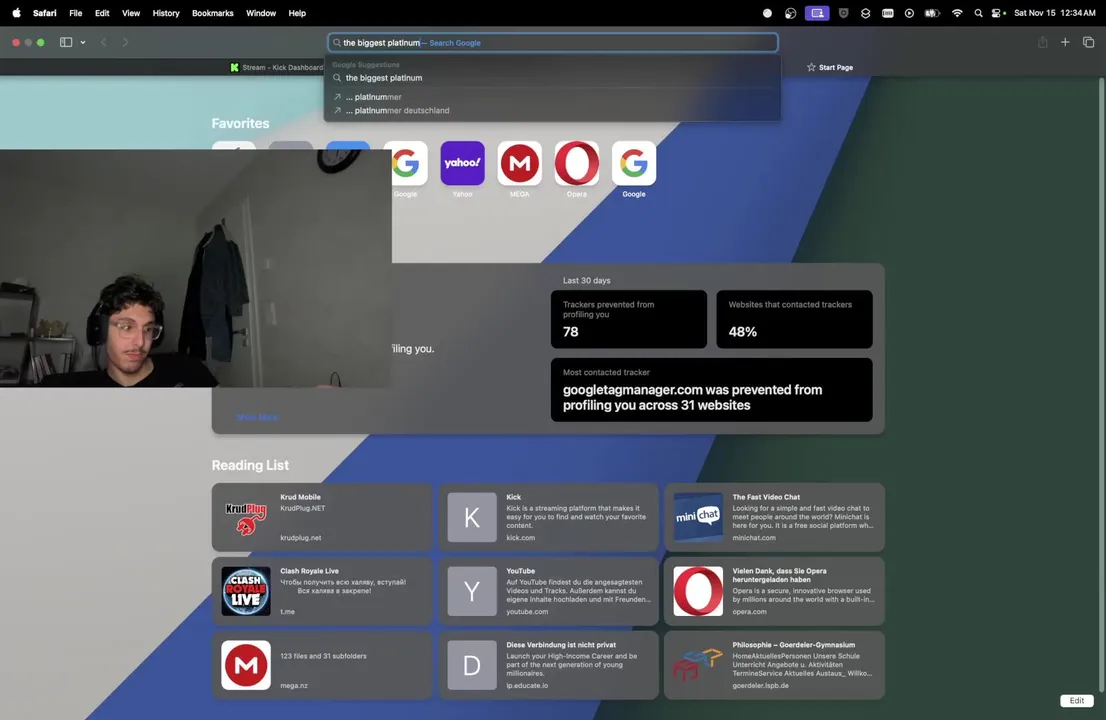Open Trackers prevented from profiling card
The width and height of the screenshot is (1106, 720).
point(628,319)
